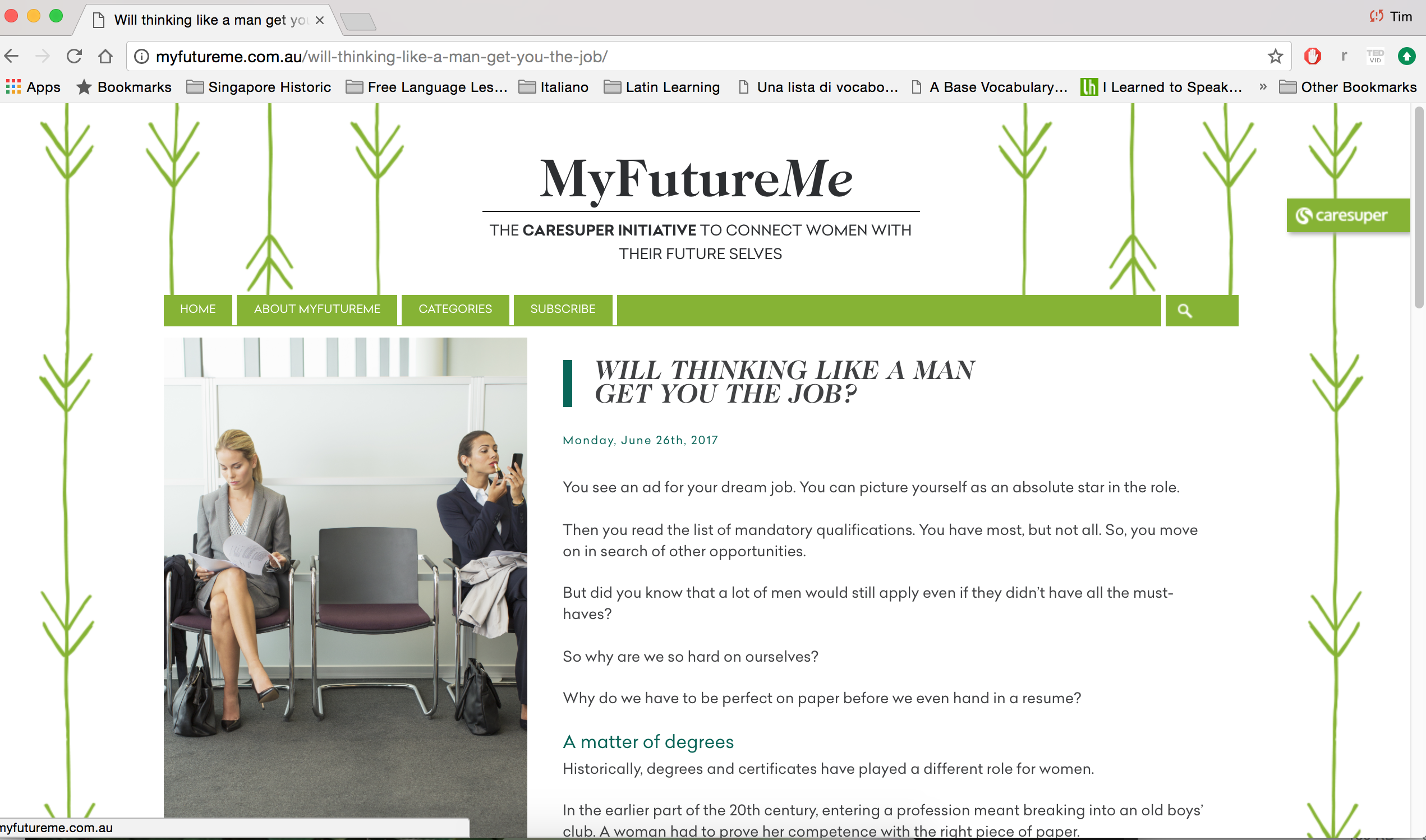The image size is (1426, 840).
Task: Open the Latin Learning bookmark folder
Action: click(x=662, y=87)
